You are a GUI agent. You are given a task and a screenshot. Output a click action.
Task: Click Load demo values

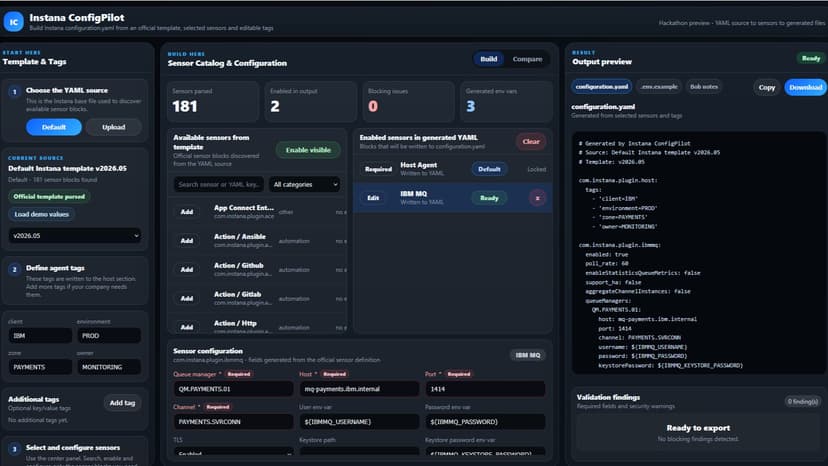click(x=42, y=215)
